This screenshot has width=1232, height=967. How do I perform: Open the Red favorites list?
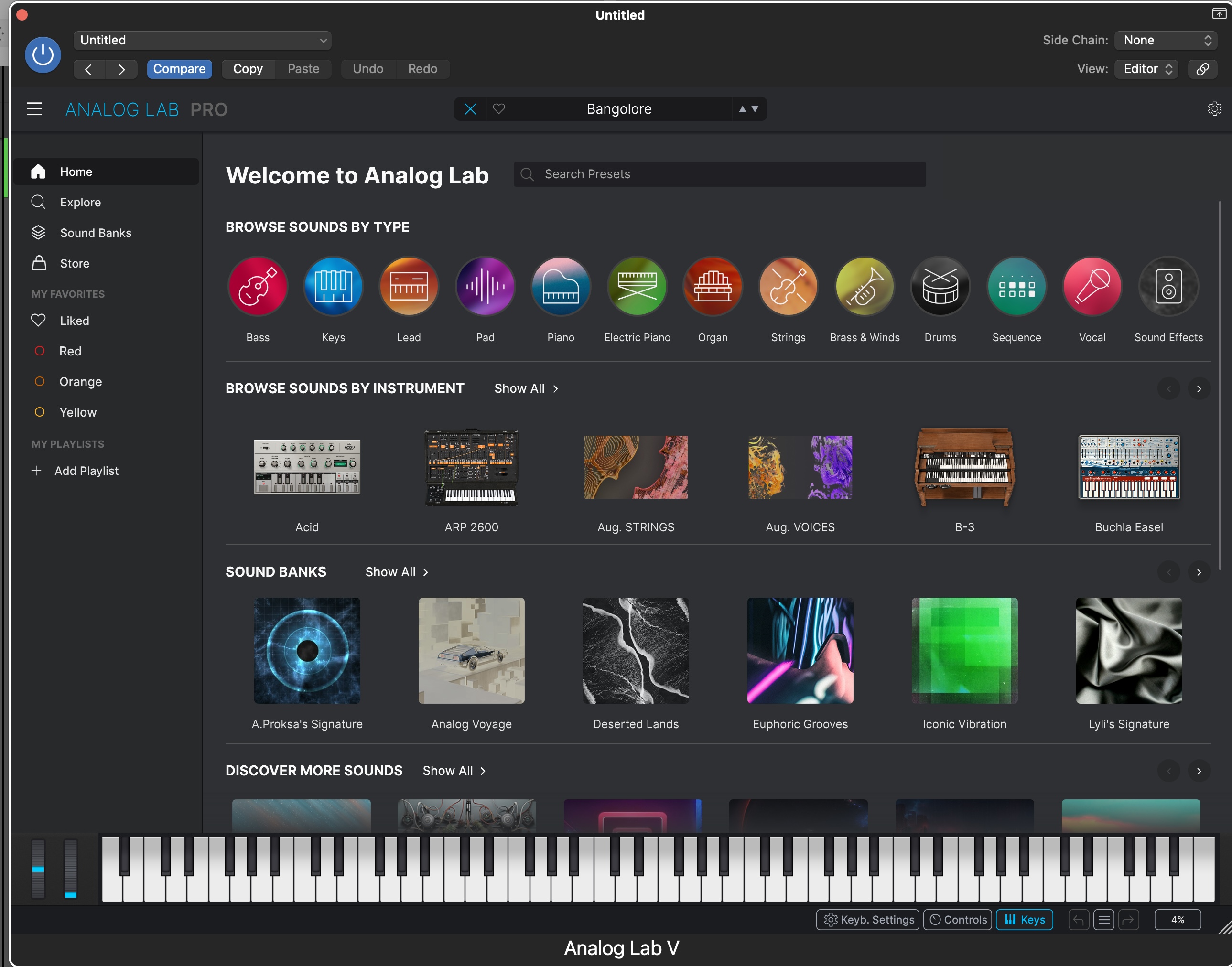click(106, 351)
